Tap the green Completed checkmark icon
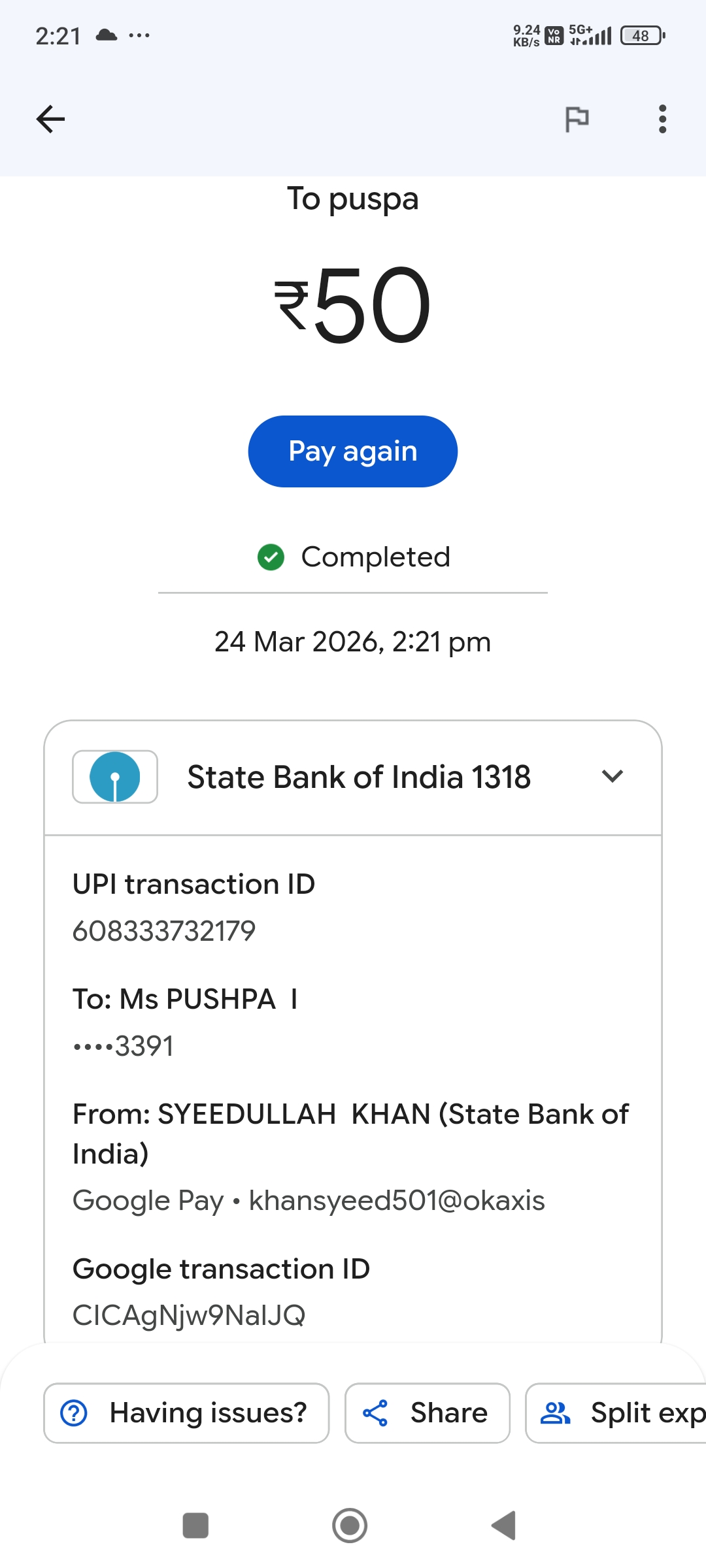 (271, 557)
